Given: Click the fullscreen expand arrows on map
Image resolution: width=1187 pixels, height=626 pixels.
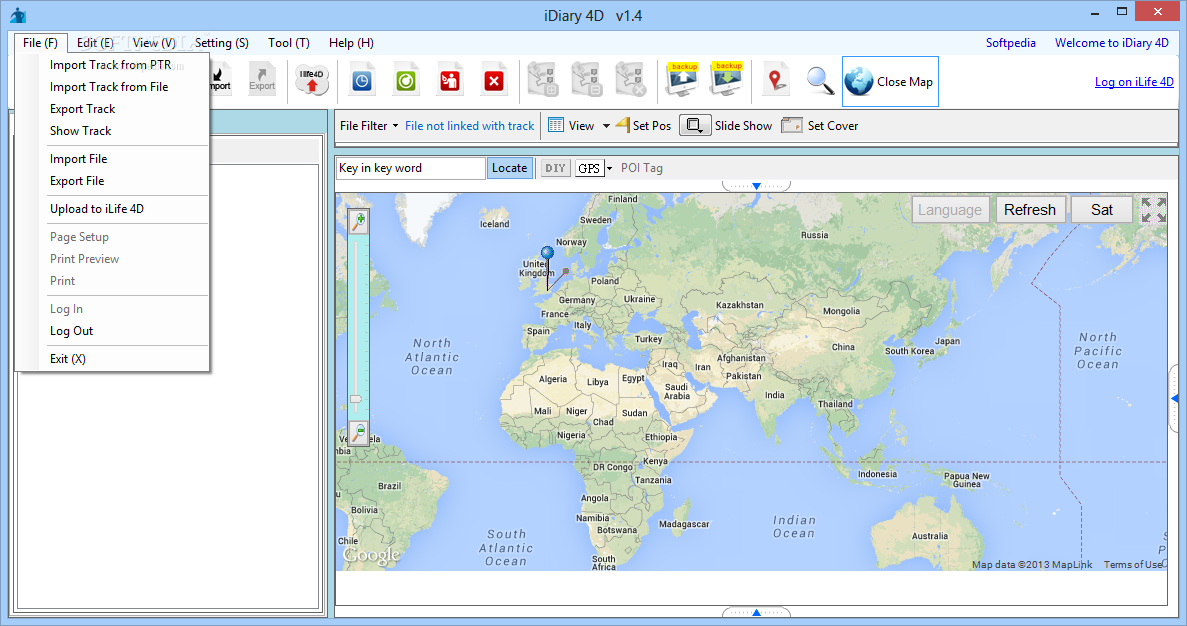Looking at the screenshot, I should [1154, 210].
